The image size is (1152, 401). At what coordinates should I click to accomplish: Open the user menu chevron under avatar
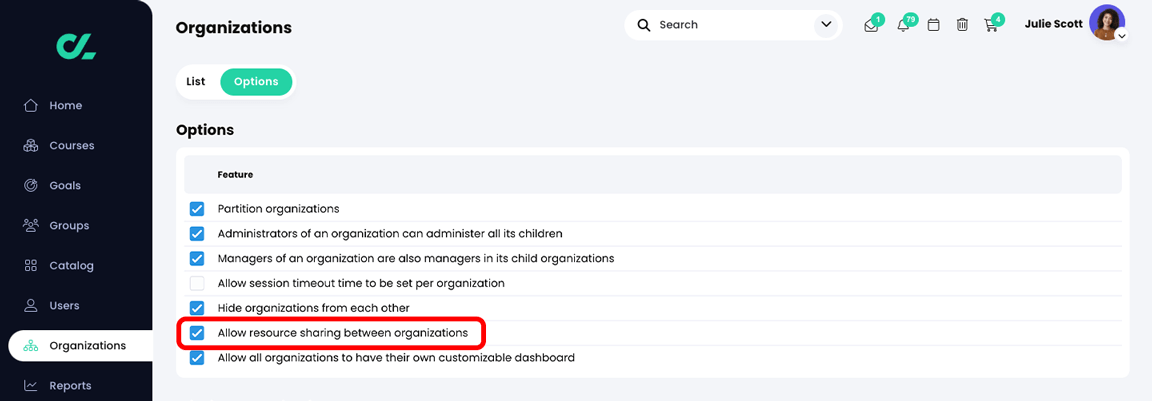[x=1120, y=36]
